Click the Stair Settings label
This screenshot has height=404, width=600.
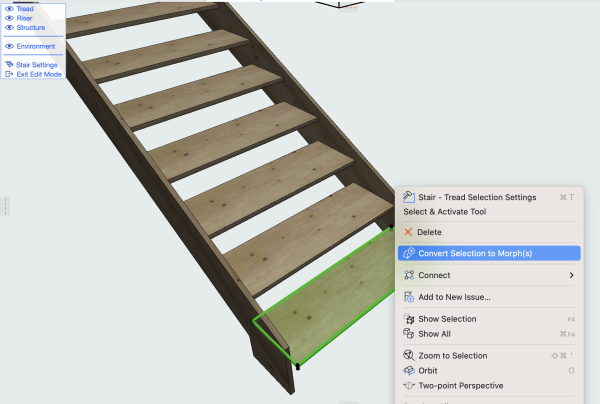point(38,65)
